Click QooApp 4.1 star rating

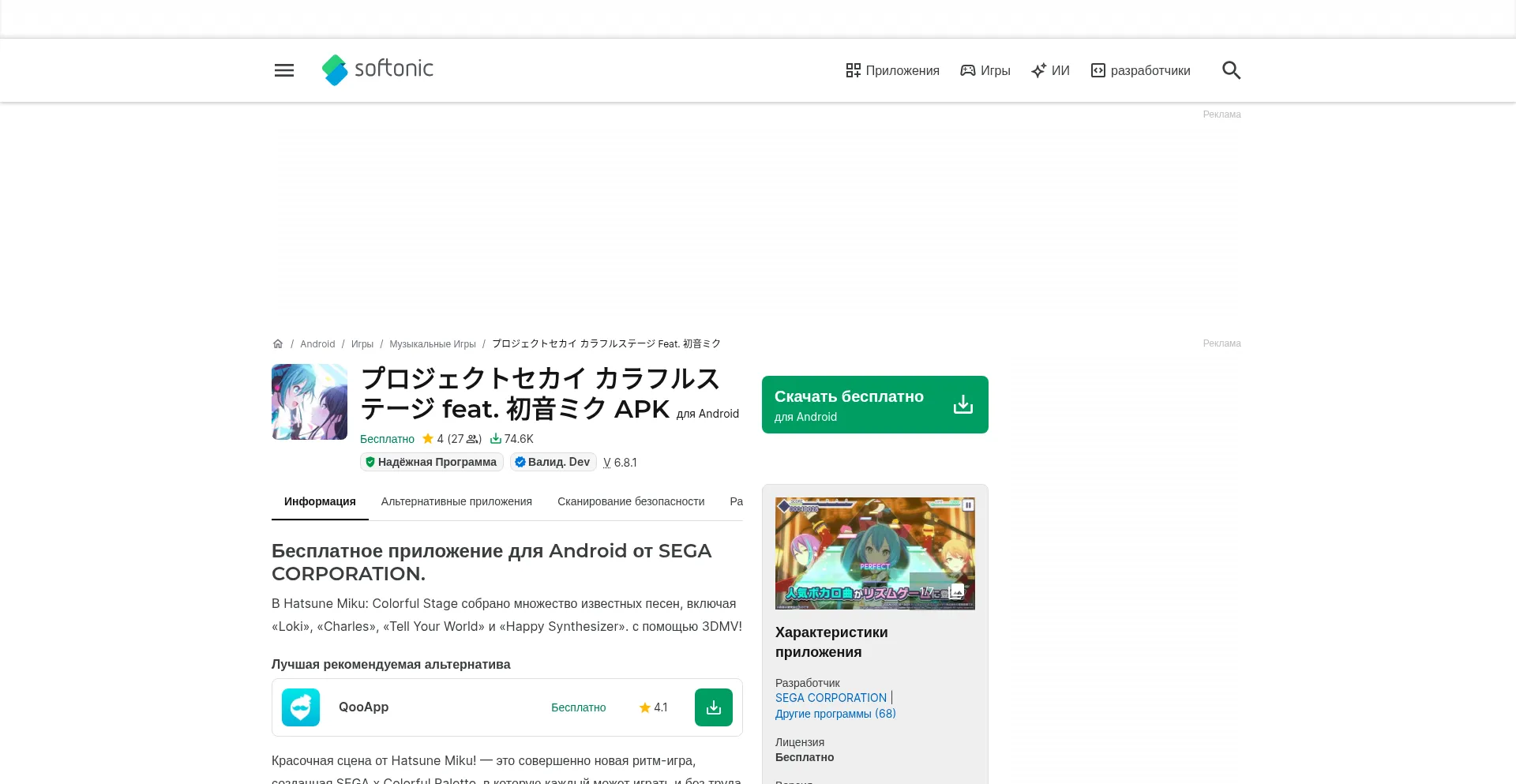(653, 707)
